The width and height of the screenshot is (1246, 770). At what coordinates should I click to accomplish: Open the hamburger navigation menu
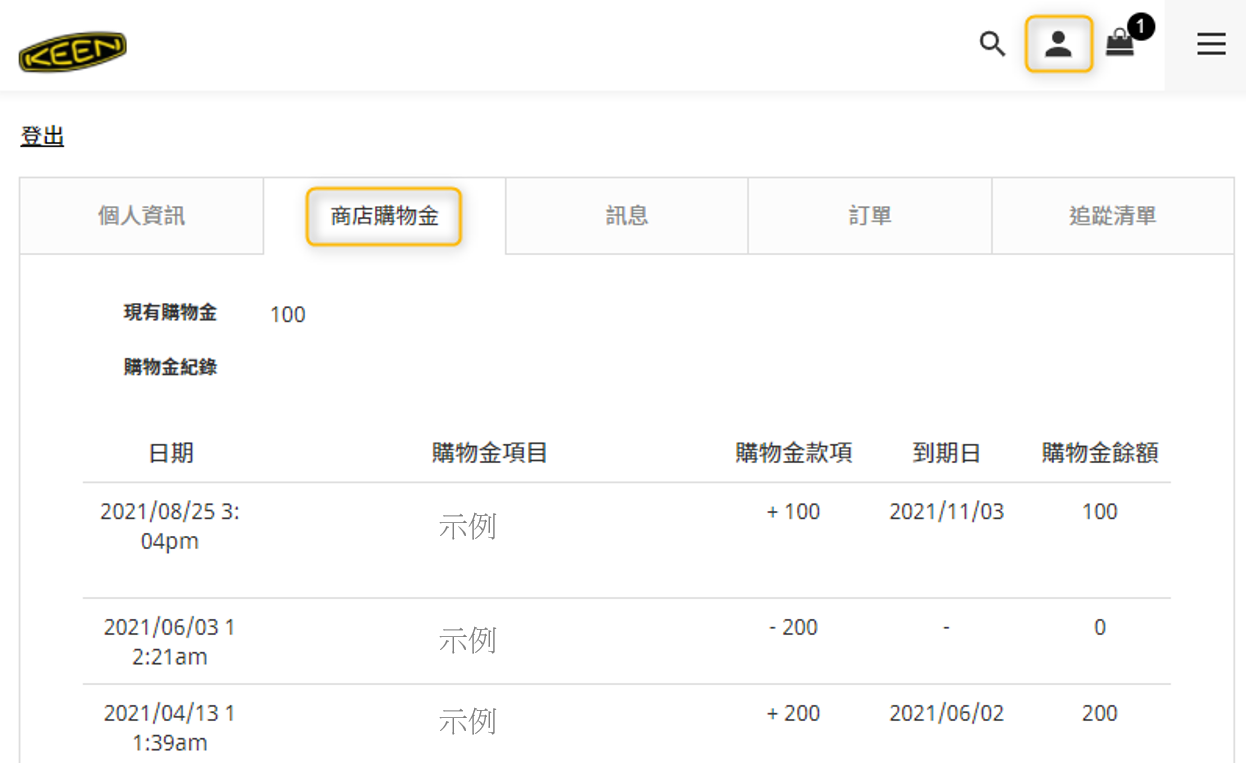click(1211, 44)
